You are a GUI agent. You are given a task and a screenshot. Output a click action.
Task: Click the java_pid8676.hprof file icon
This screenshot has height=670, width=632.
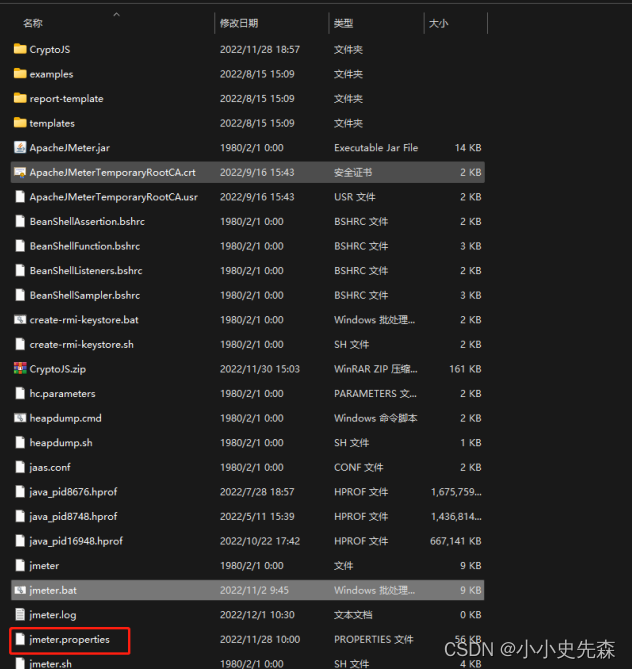tap(20, 492)
